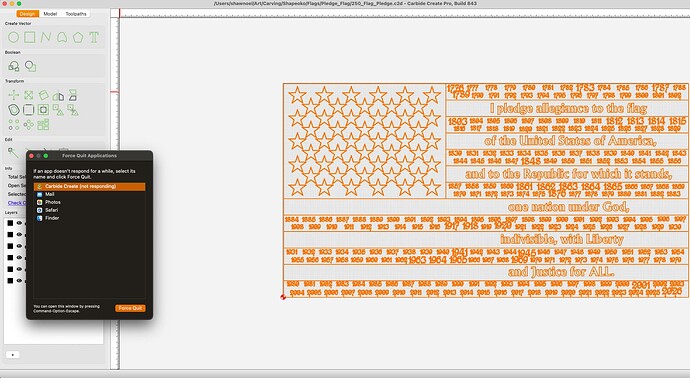Screen dimensions: 690x378
Task: Click the Ungroup vectors icon
Action: click(x=73, y=110)
